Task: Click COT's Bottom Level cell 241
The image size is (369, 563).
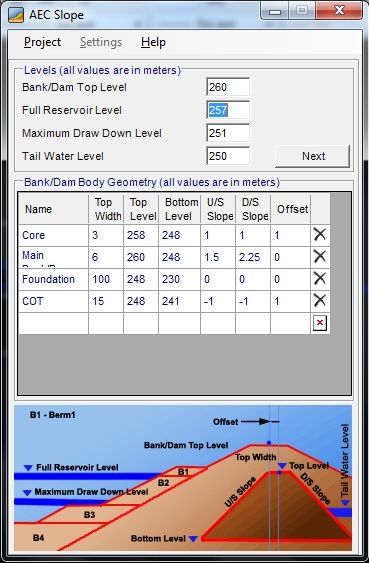Action: click(179, 301)
